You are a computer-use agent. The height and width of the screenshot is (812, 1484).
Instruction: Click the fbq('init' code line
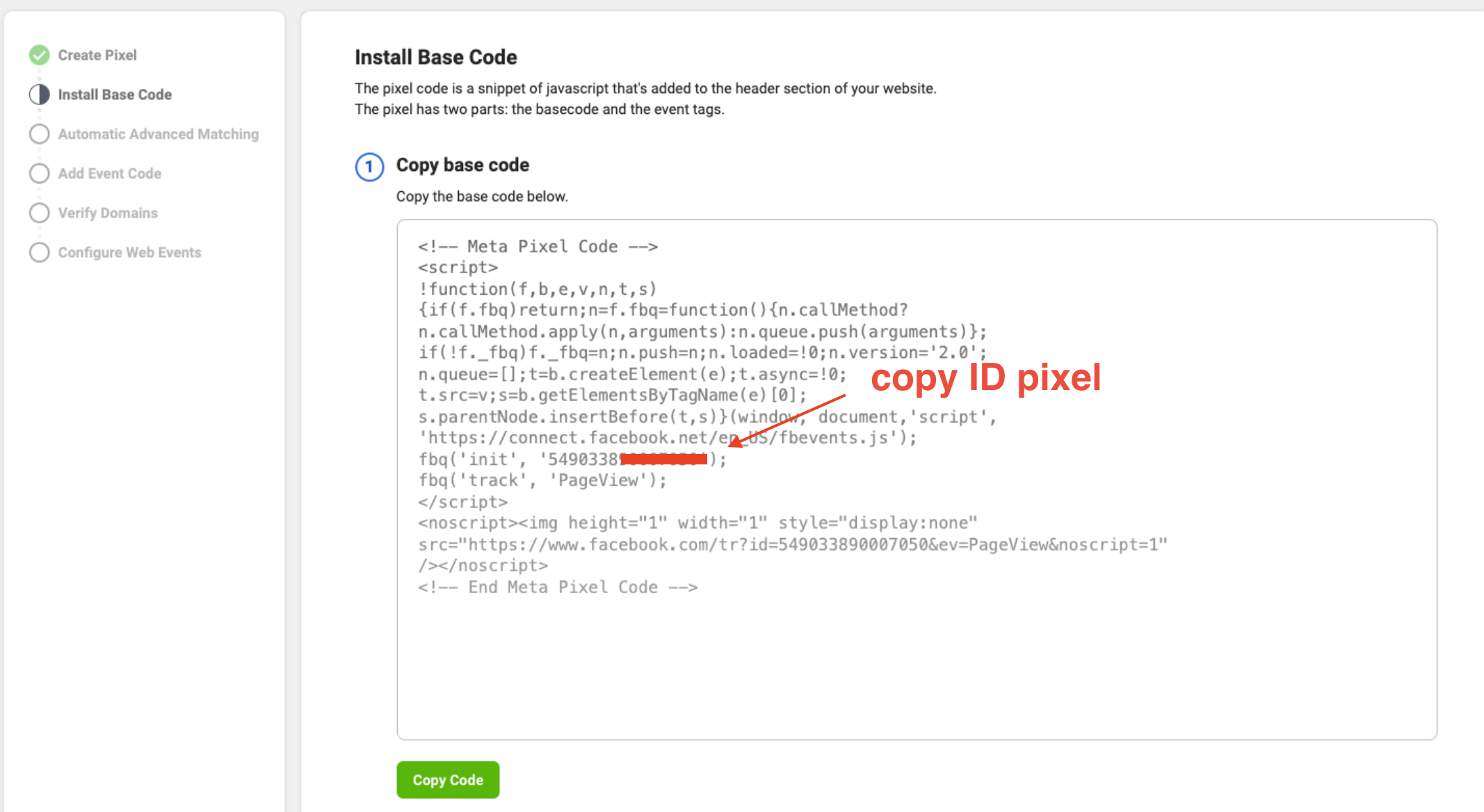point(572,460)
